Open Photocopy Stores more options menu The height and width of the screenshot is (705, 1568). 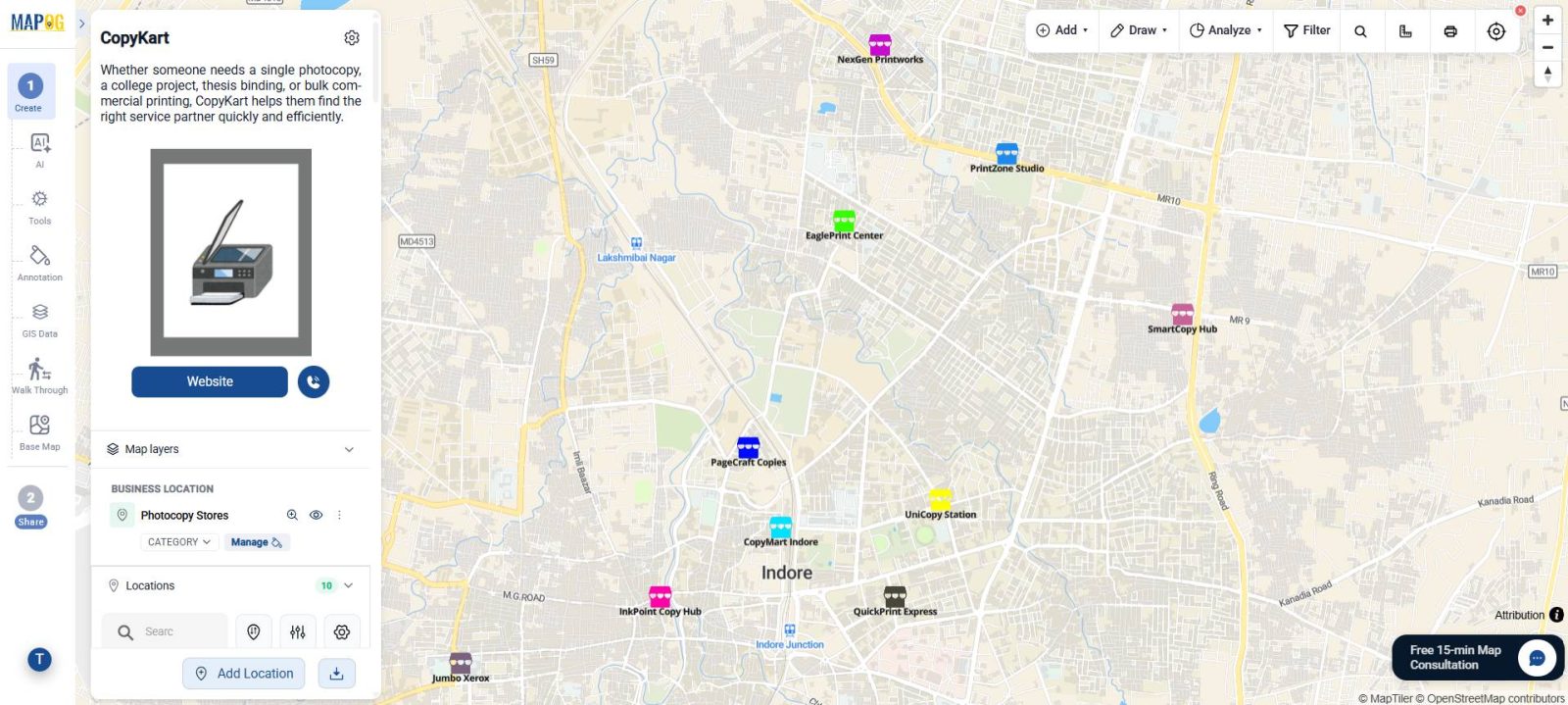click(339, 515)
